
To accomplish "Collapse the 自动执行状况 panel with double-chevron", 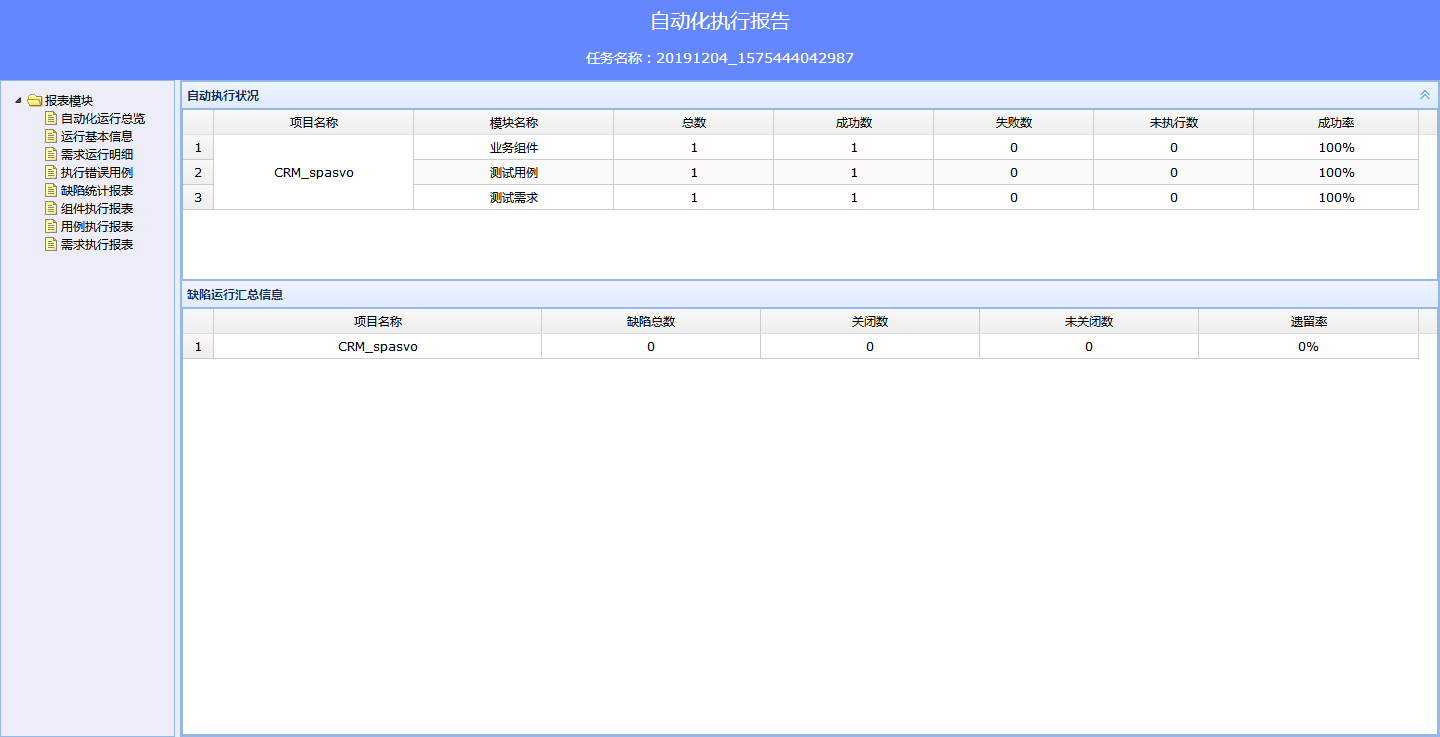I will (1425, 95).
